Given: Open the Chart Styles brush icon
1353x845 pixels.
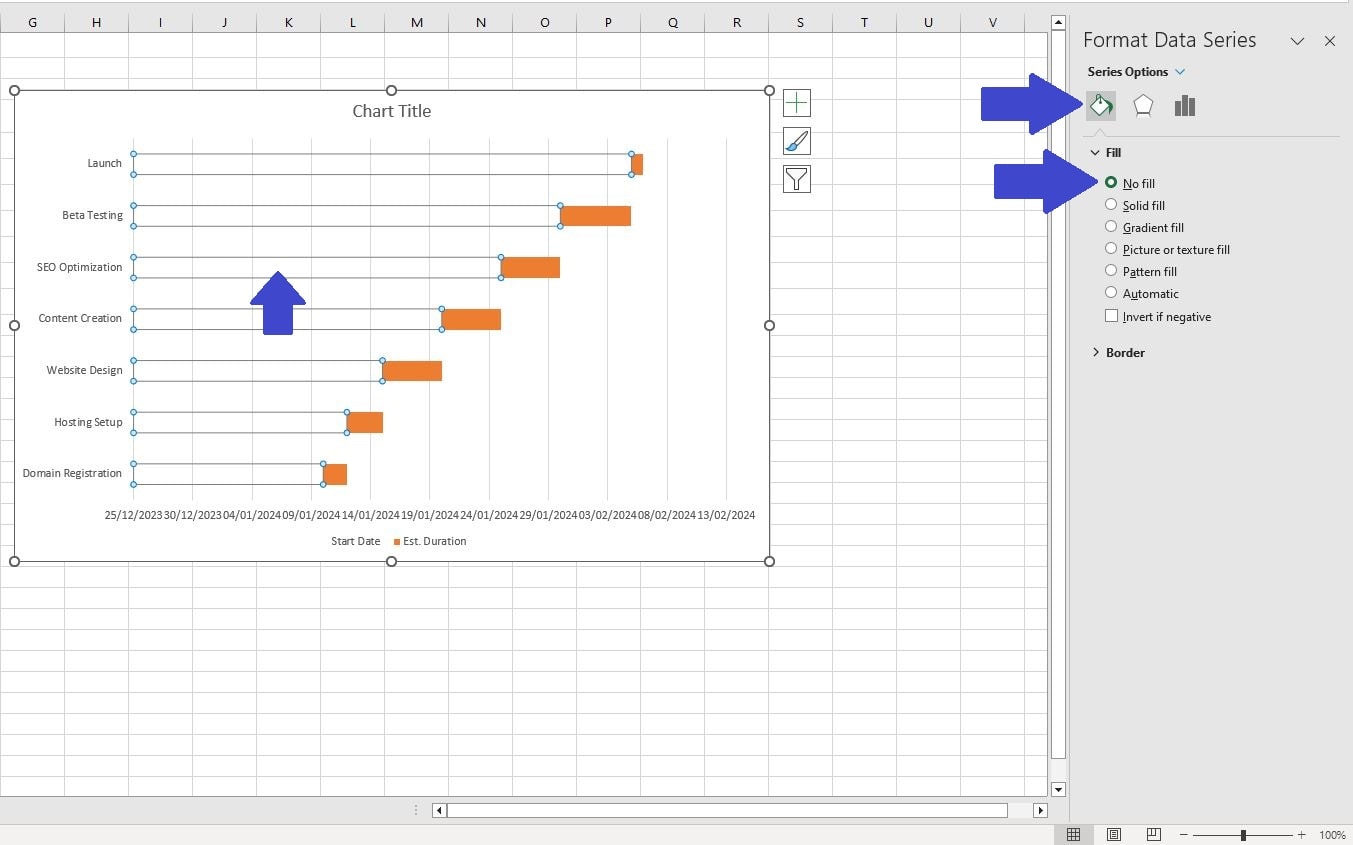Looking at the screenshot, I should tap(795, 141).
